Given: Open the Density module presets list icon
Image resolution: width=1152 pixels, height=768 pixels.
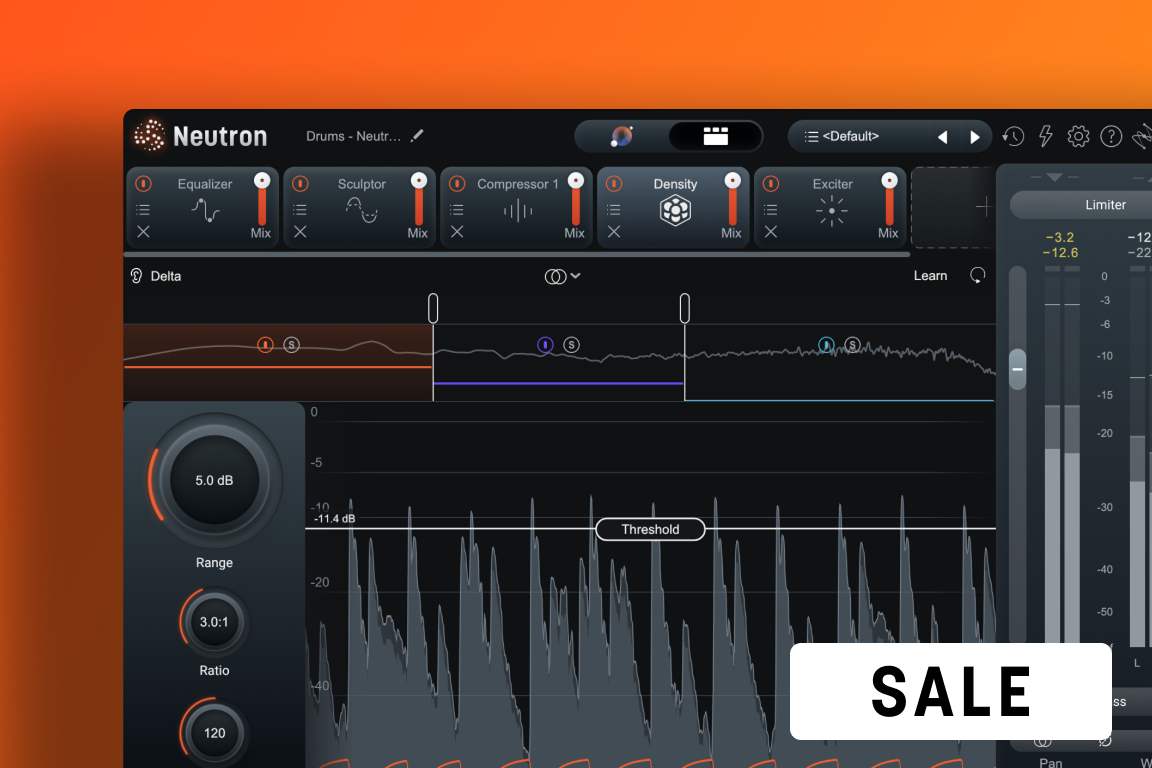Looking at the screenshot, I should [x=613, y=210].
